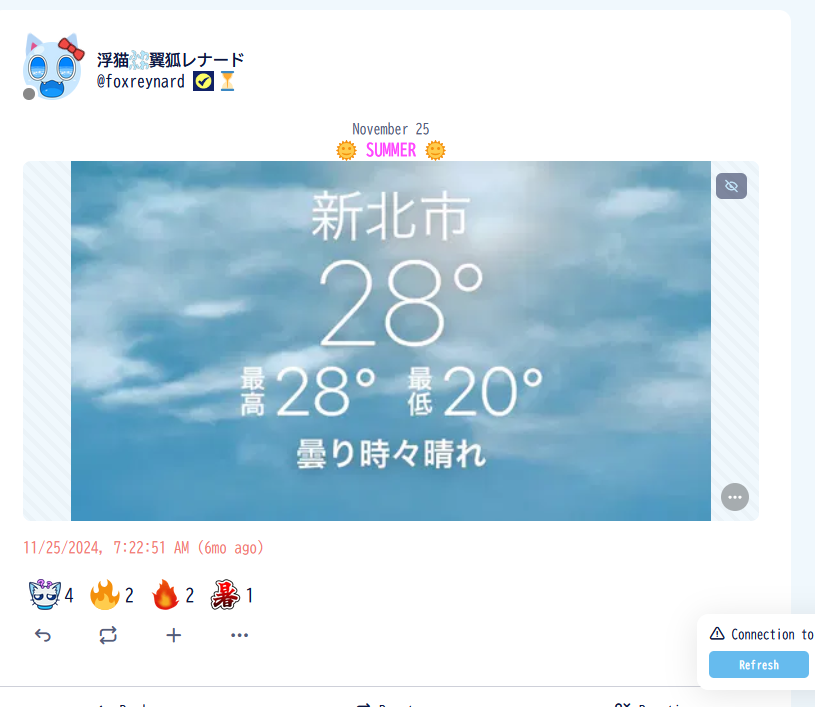Click the blue cat avatar image
The width and height of the screenshot is (815, 707).
[53, 67]
